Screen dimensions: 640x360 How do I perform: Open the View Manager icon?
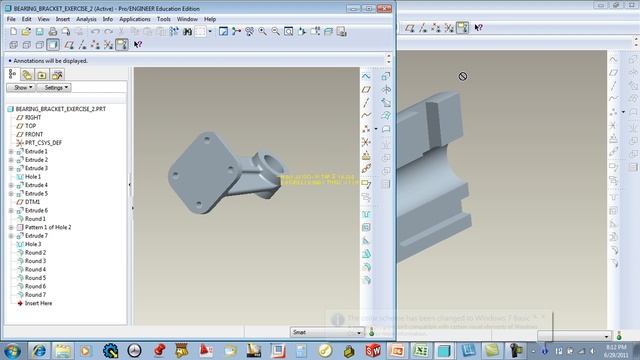tap(341, 31)
